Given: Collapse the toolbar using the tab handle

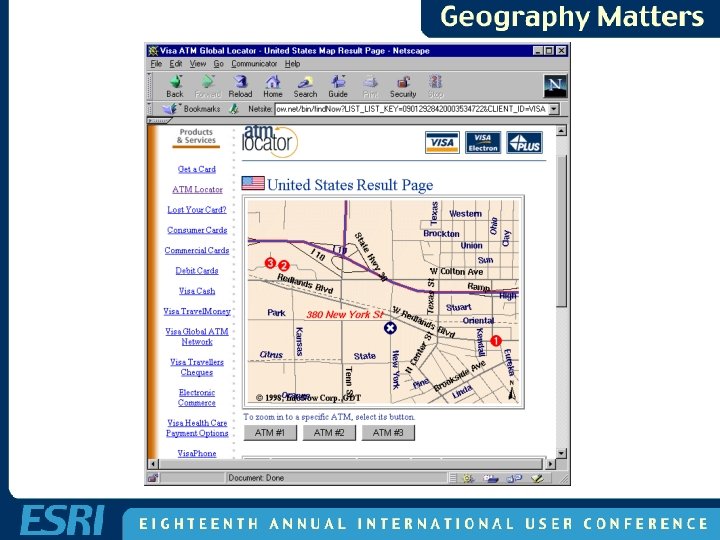Looking at the screenshot, I should tap(159, 121).
